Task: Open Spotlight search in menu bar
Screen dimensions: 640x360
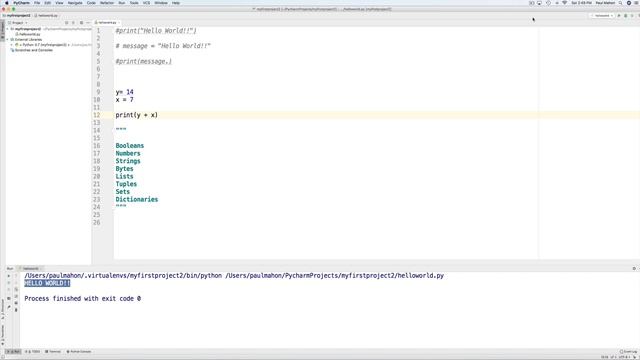Action: pyautogui.click(x=621, y=3)
